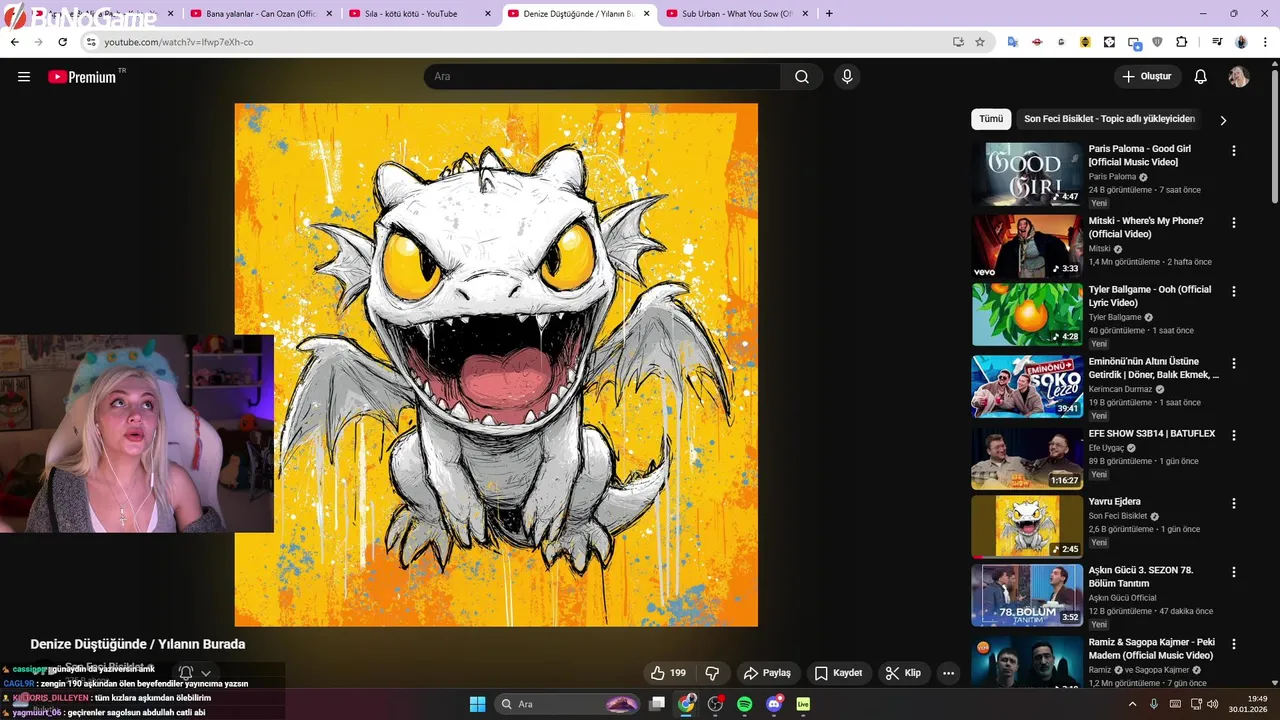The image size is (1280, 720).
Task: Click the Windows taskbar search box
Action: [568, 704]
